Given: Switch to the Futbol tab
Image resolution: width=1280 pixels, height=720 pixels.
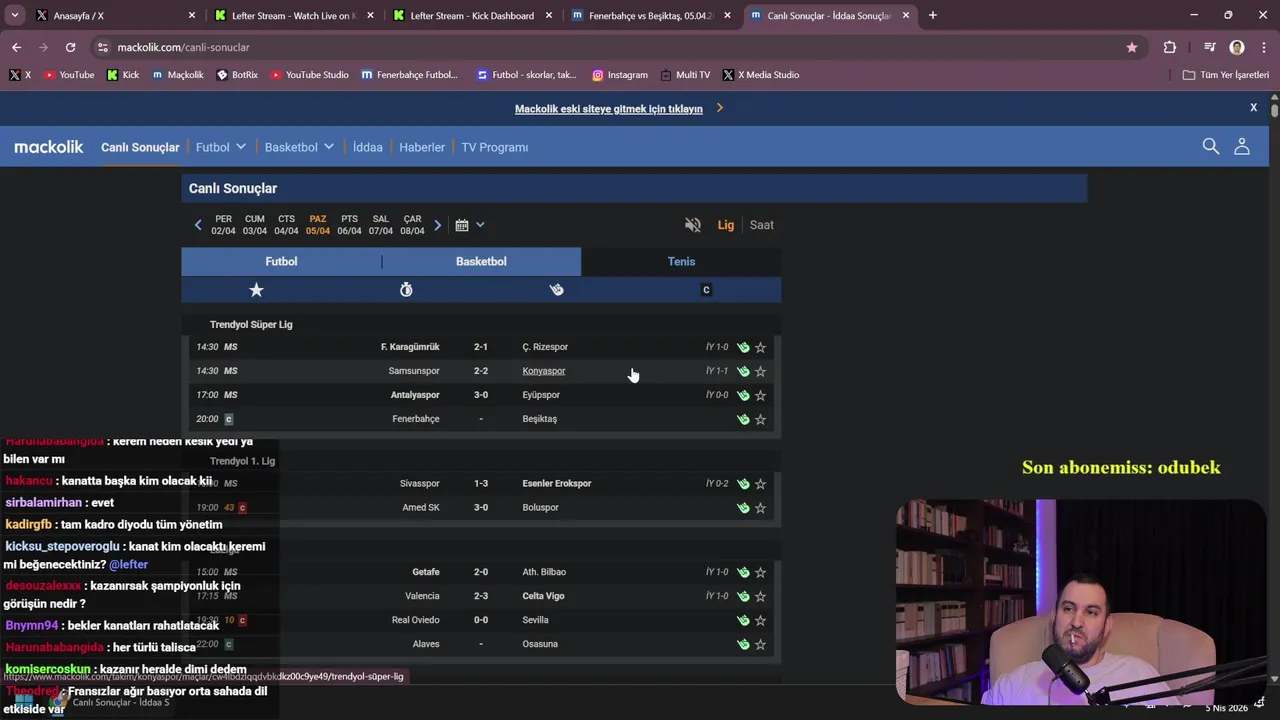Looking at the screenshot, I should pyautogui.click(x=281, y=261).
